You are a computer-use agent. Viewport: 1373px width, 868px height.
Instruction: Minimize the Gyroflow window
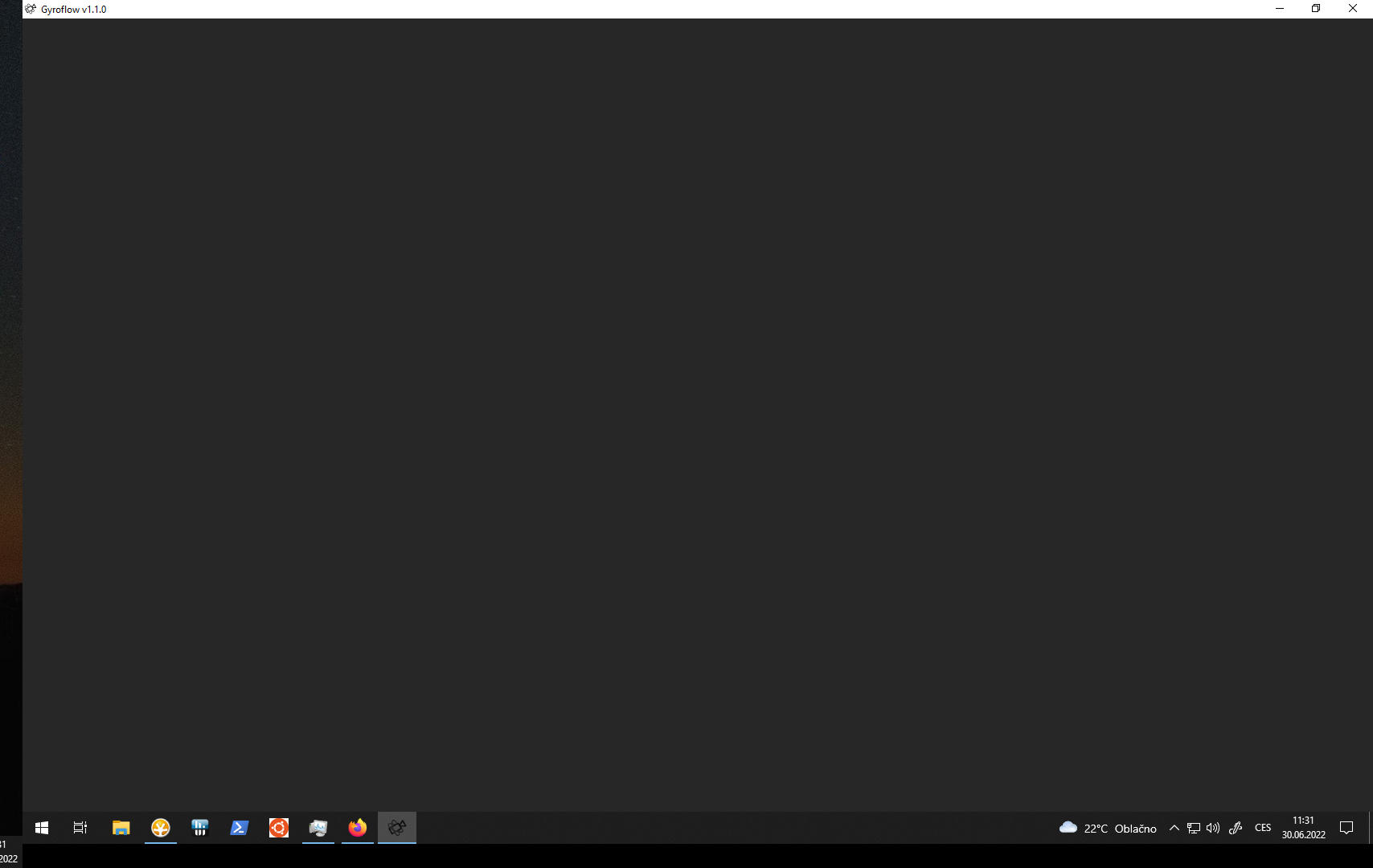click(x=1280, y=9)
